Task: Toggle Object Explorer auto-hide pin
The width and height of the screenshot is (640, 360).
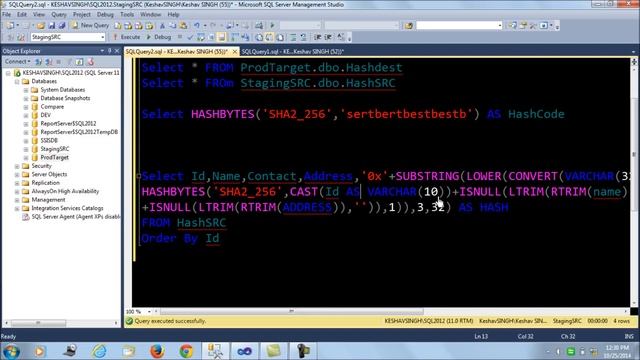Action: [x=109, y=51]
